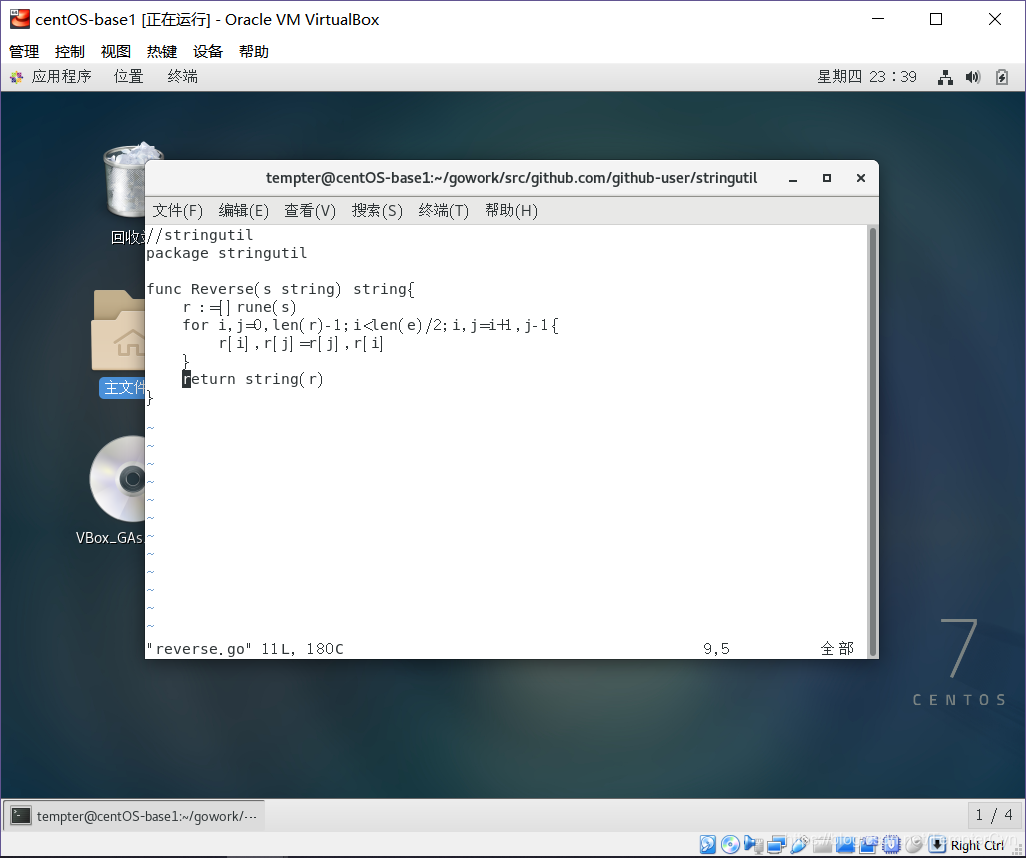Click the 'r :=[] rune(s)' line
The height and width of the screenshot is (858, 1026).
239,307
